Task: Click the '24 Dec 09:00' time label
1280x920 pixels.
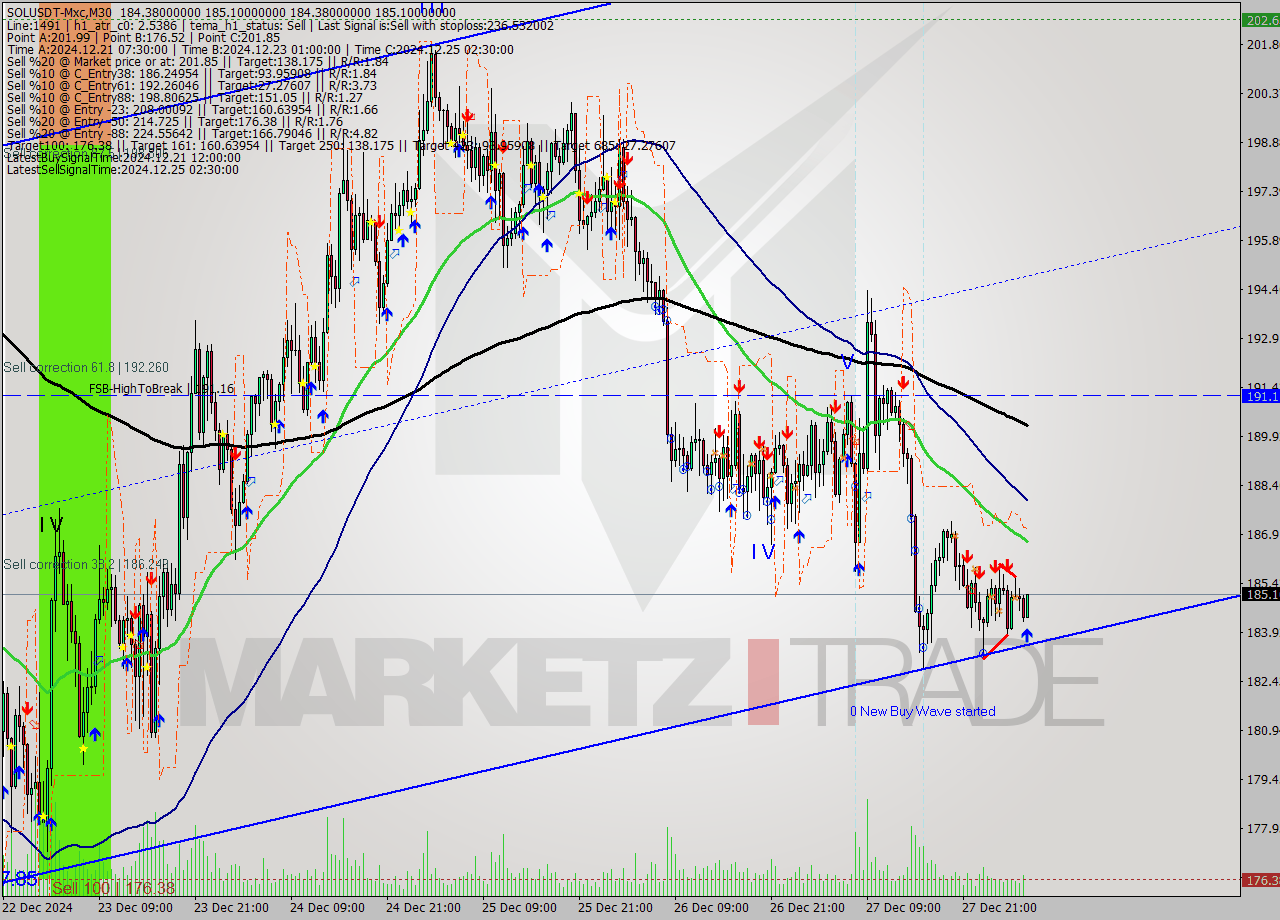Action: point(326,907)
